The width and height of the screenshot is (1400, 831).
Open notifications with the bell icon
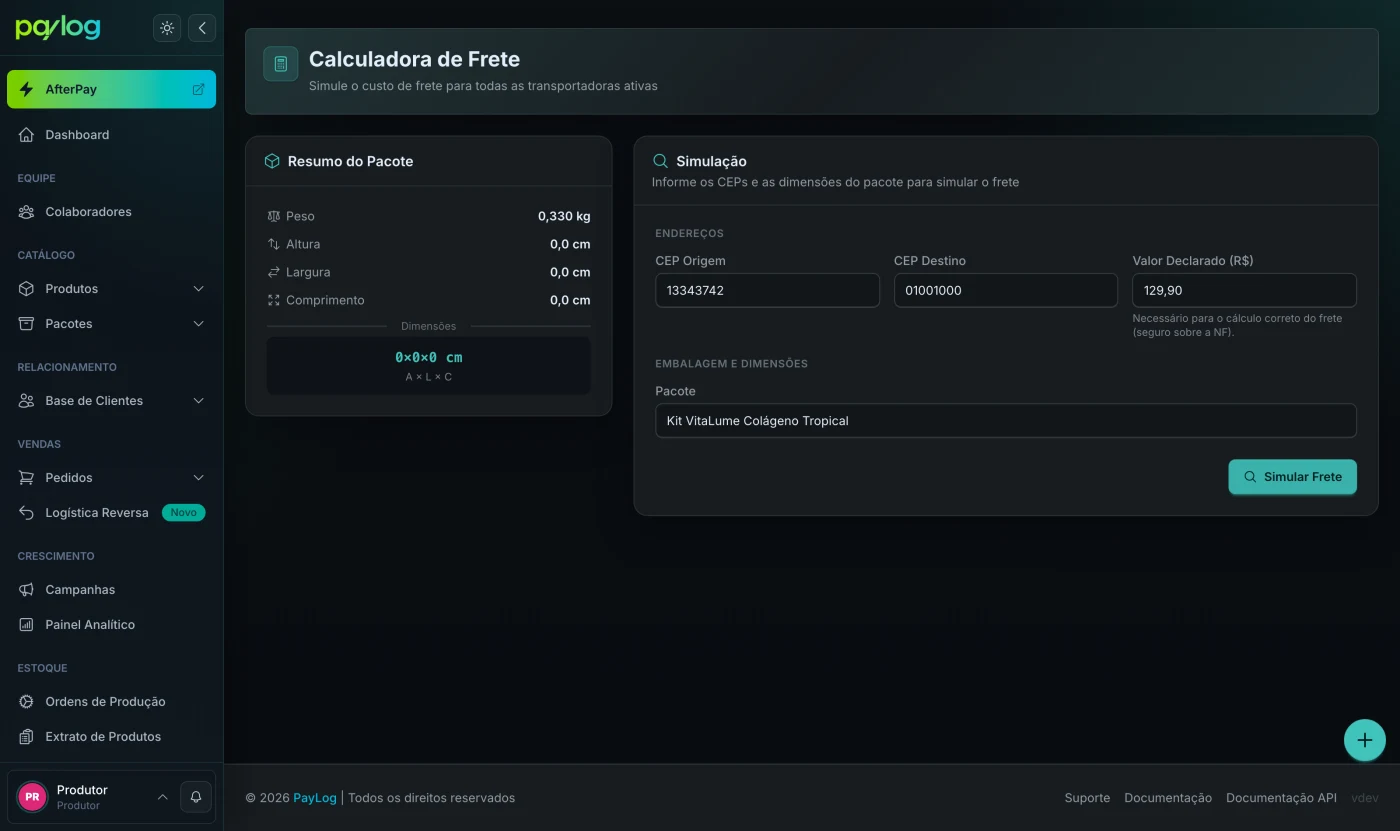tap(196, 797)
